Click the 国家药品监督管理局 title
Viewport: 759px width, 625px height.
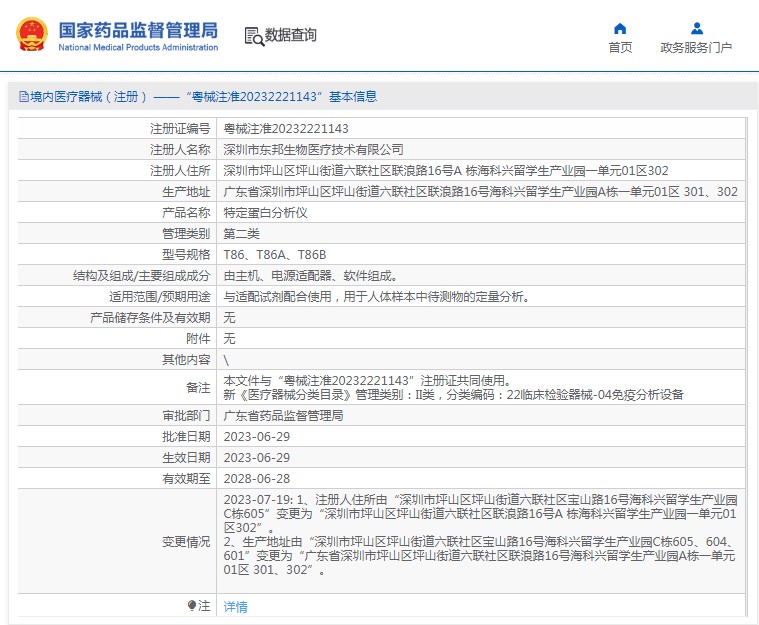coord(138,30)
